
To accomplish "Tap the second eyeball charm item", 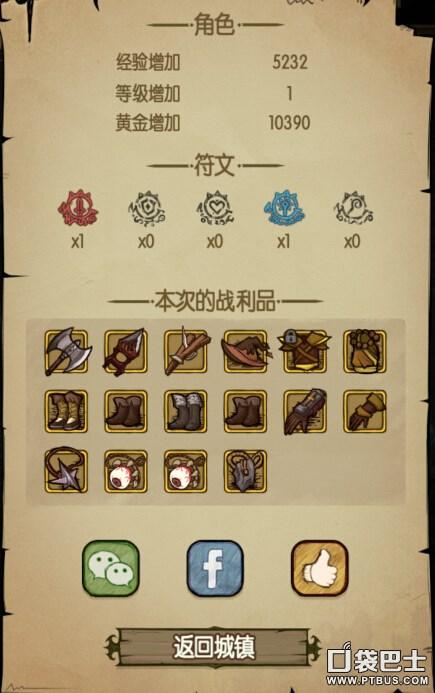I will point(186,471).
